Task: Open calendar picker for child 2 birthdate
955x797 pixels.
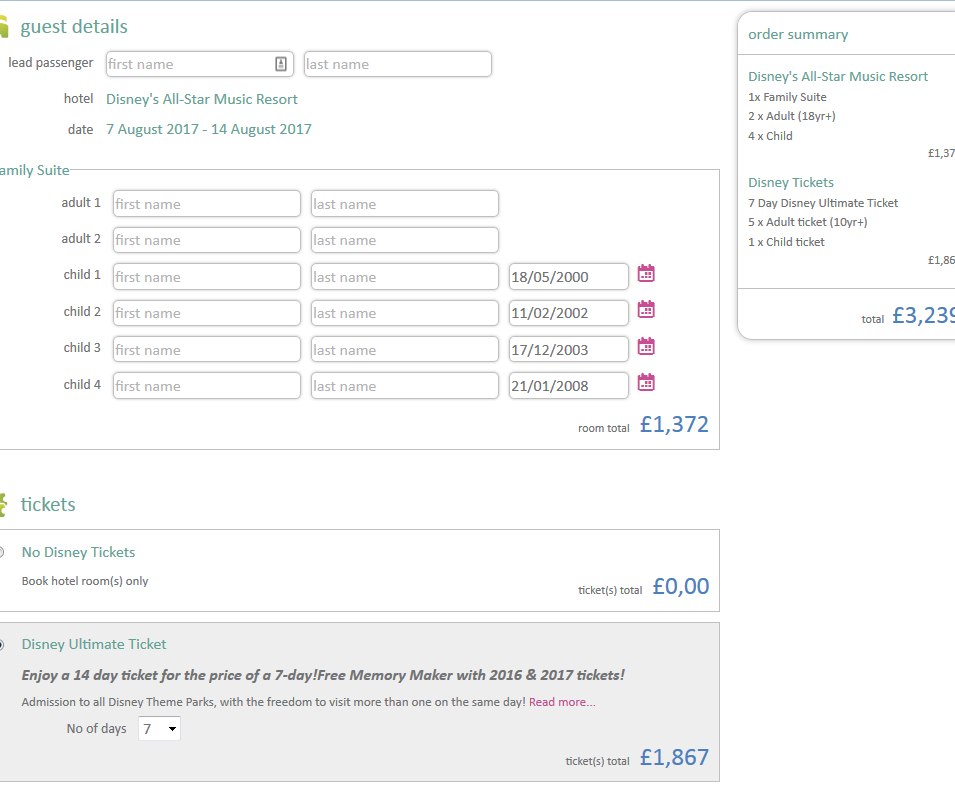Action: tap(646, 310)
